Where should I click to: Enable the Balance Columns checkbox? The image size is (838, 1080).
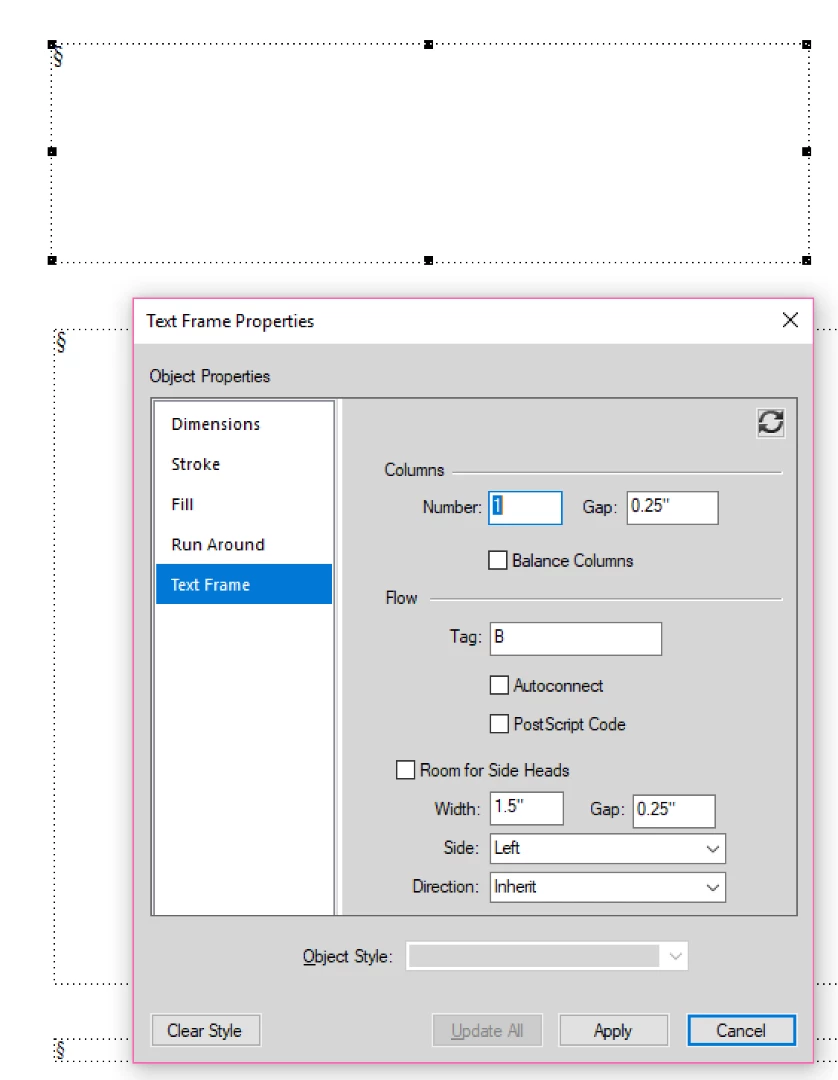498,560
